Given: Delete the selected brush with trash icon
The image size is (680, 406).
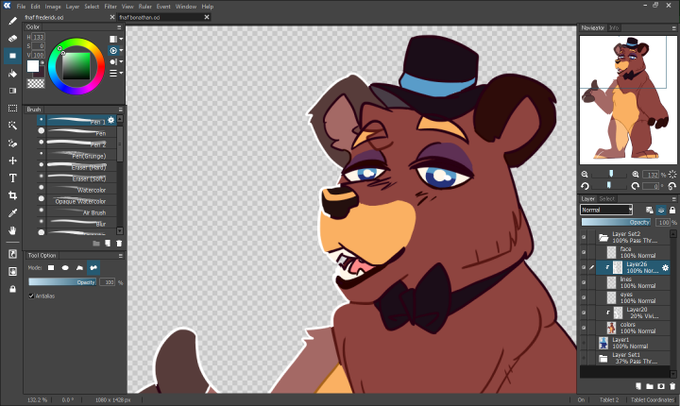Looking at the screenshot, I should coord(119,243).
